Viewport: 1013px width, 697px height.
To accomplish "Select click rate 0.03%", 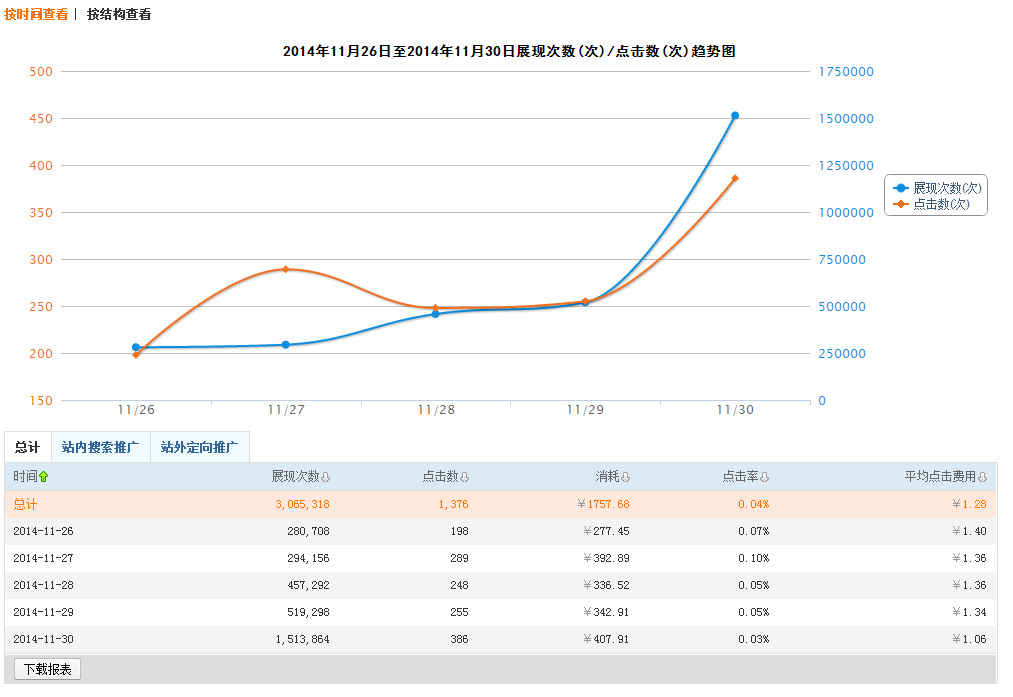I will 754,640.
